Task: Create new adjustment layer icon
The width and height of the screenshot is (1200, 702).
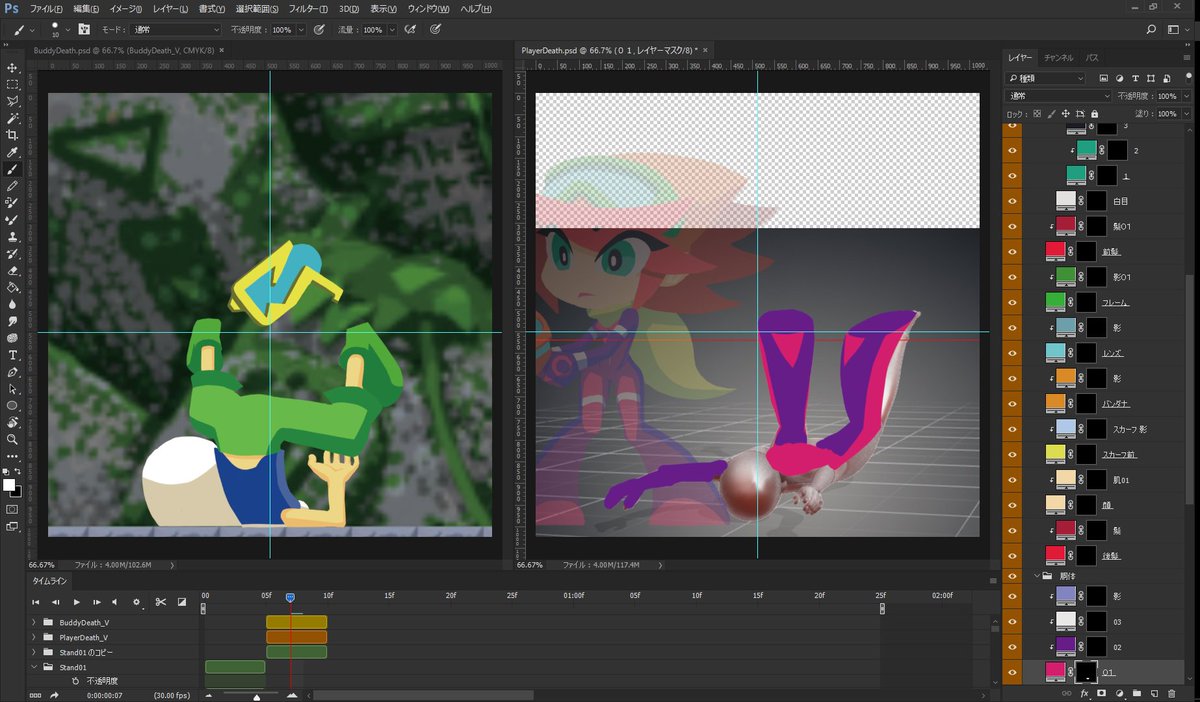Action: click(x=1120, y=693)
